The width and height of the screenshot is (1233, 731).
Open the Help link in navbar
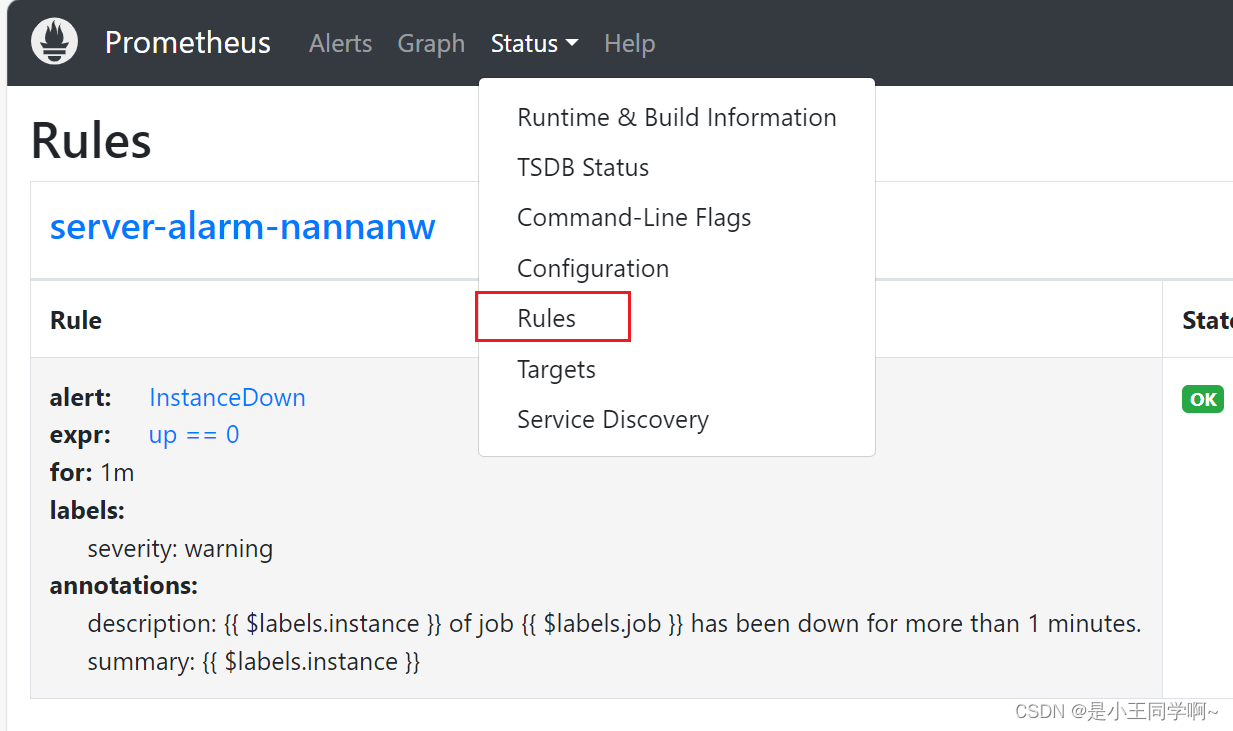(x=629, y=44)
